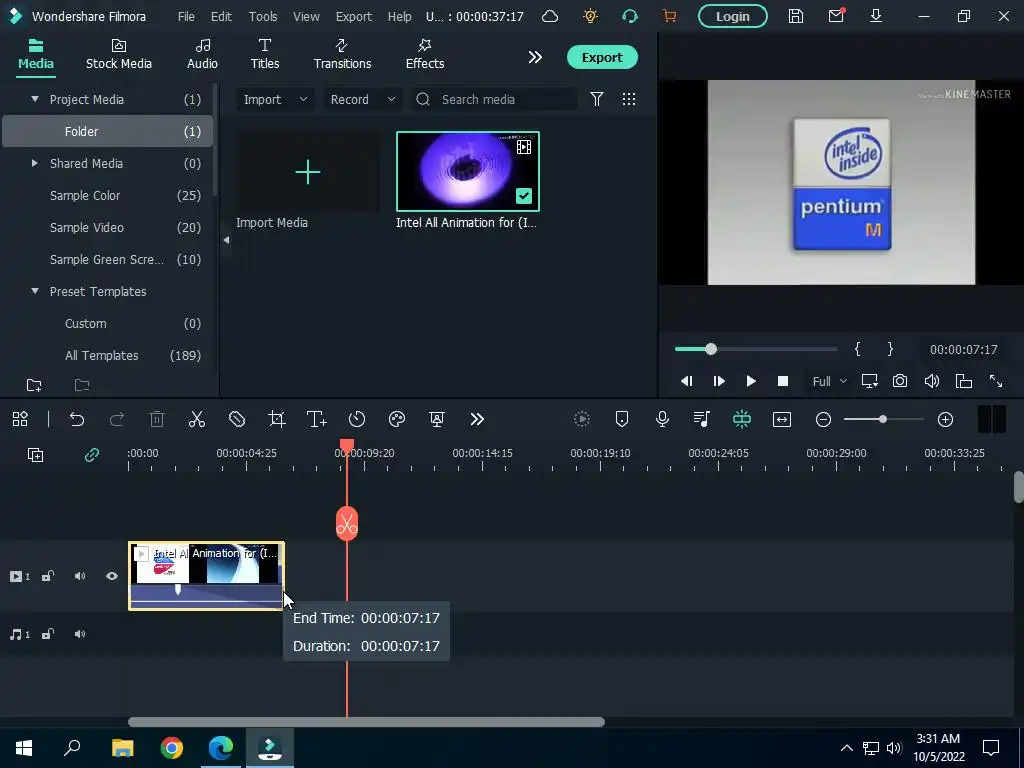Click the green Export button
The height and width of the screenshot is (768, 1024).
pyautogui.click(x=602, y=57)
